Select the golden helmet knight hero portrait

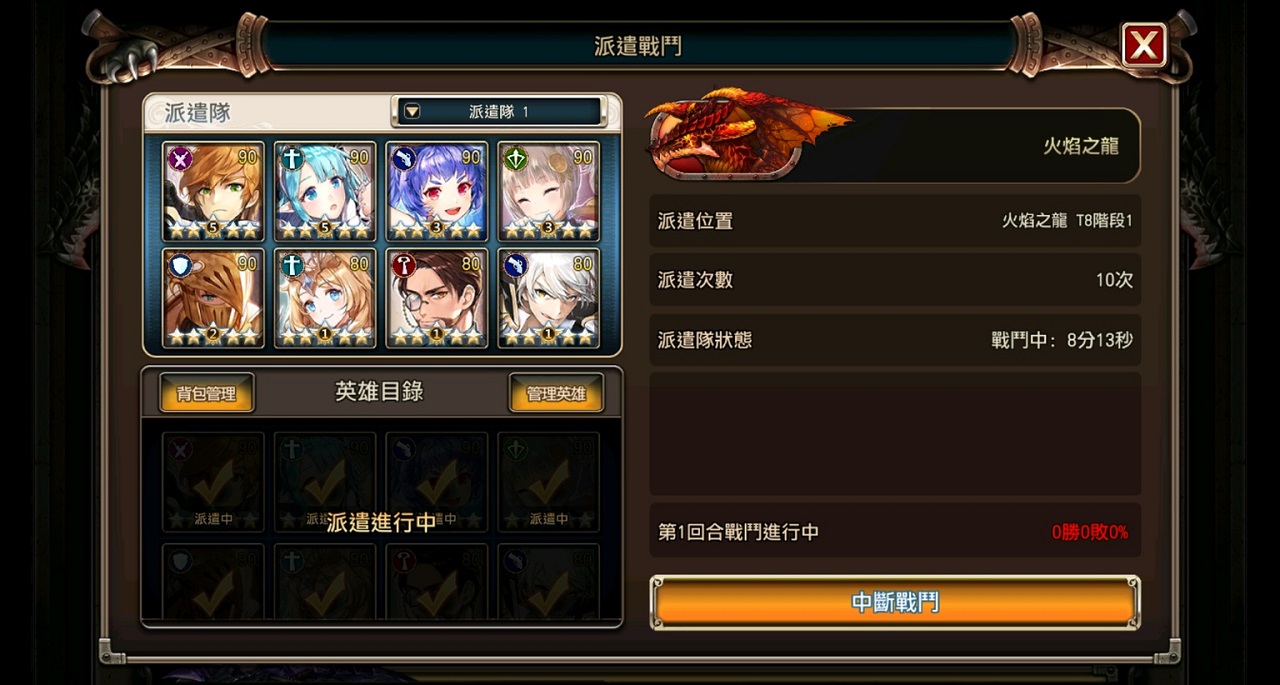(x=214, y=298)
